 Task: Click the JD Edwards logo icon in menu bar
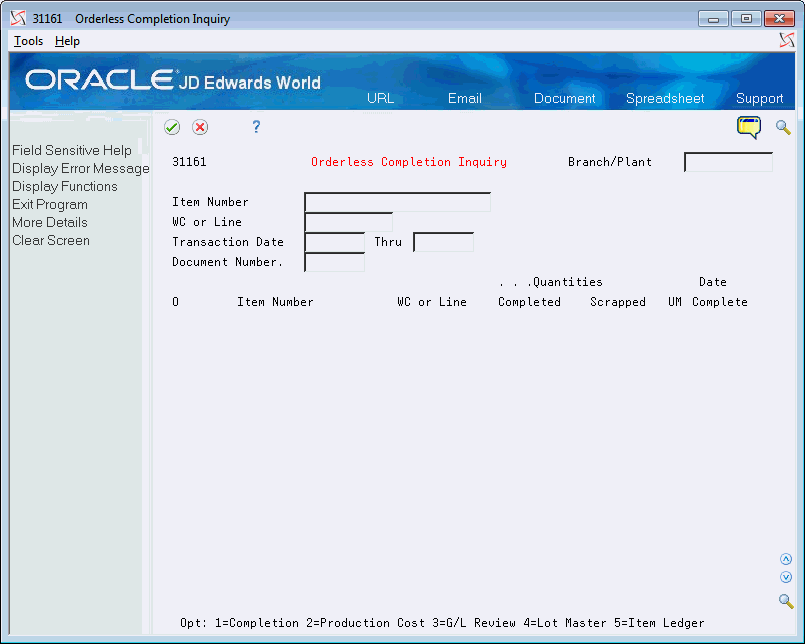(x=787, y=40)
